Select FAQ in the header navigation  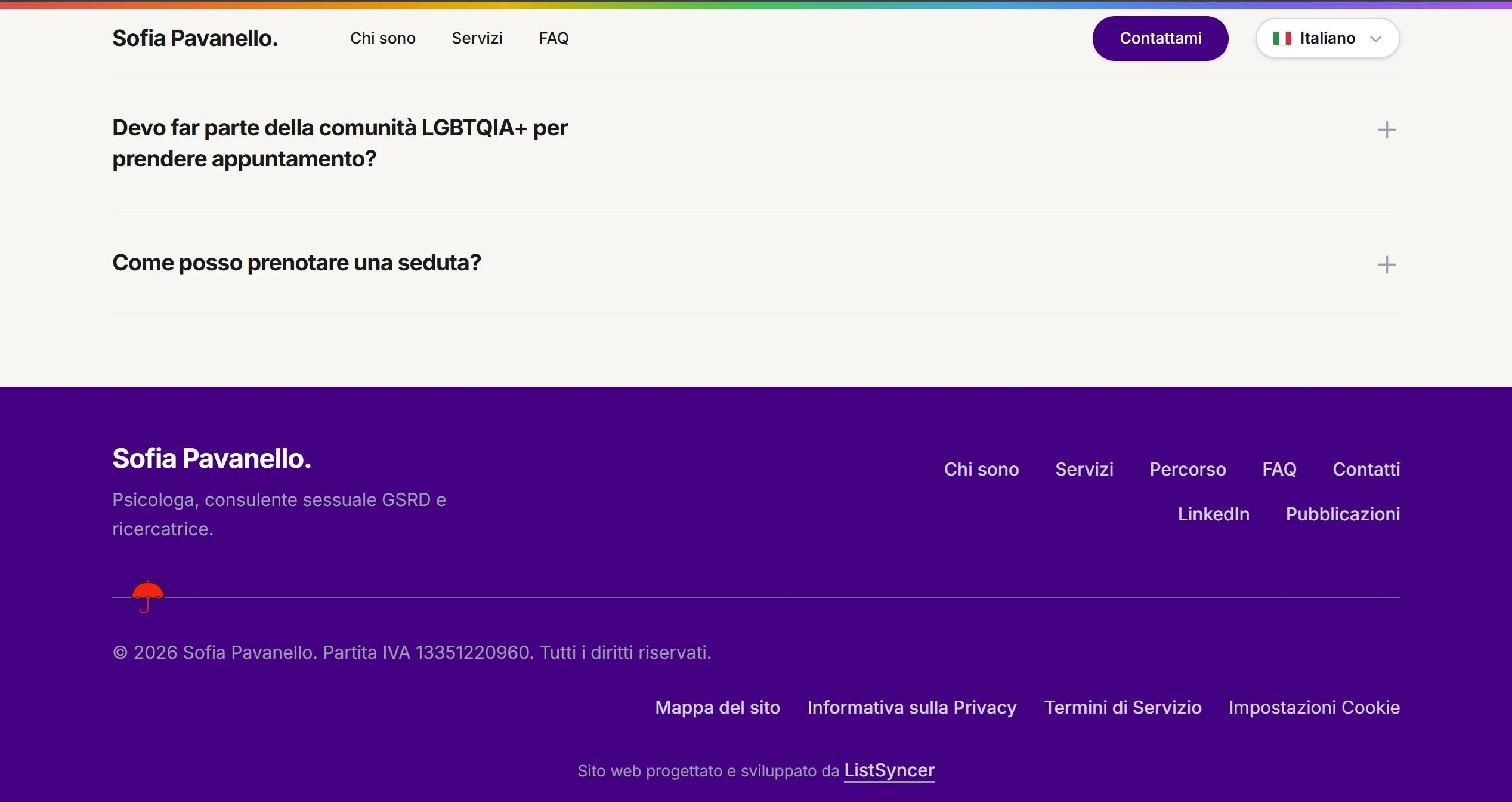pos(554,38)
